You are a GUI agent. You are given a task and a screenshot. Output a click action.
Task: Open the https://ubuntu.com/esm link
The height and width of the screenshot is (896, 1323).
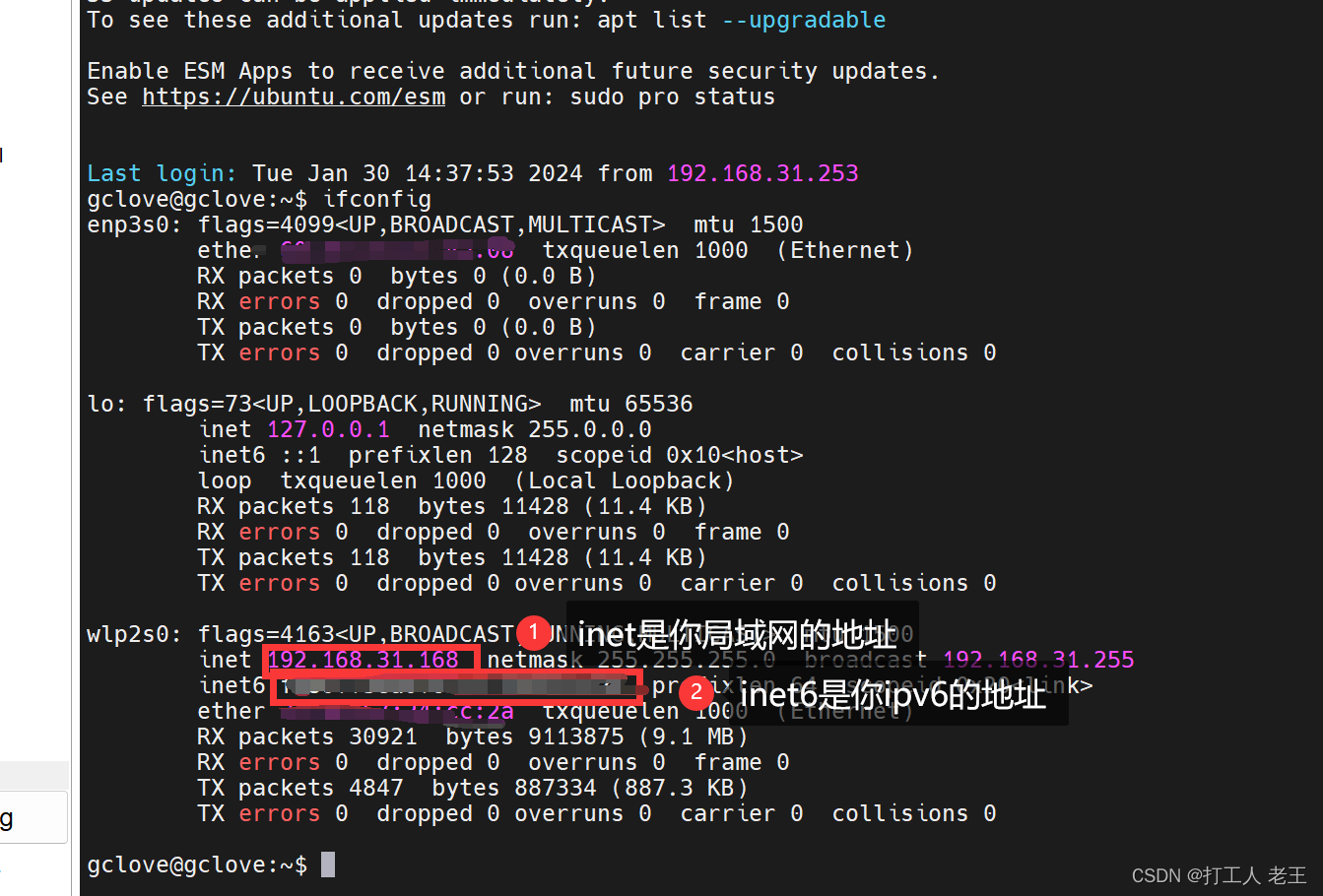pyautogui.click(x=294, y=97)
